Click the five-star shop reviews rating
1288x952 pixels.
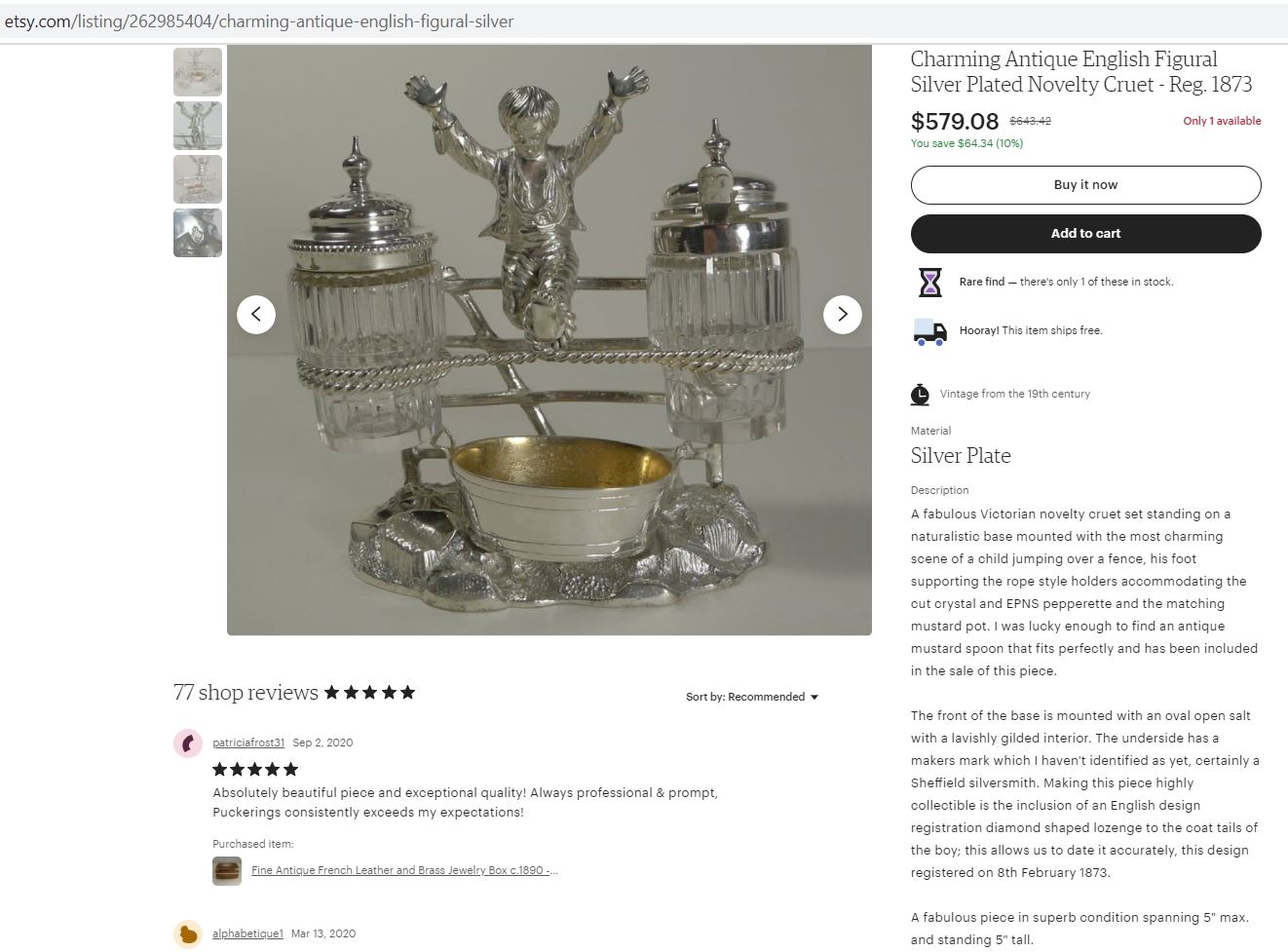(369, 693)
